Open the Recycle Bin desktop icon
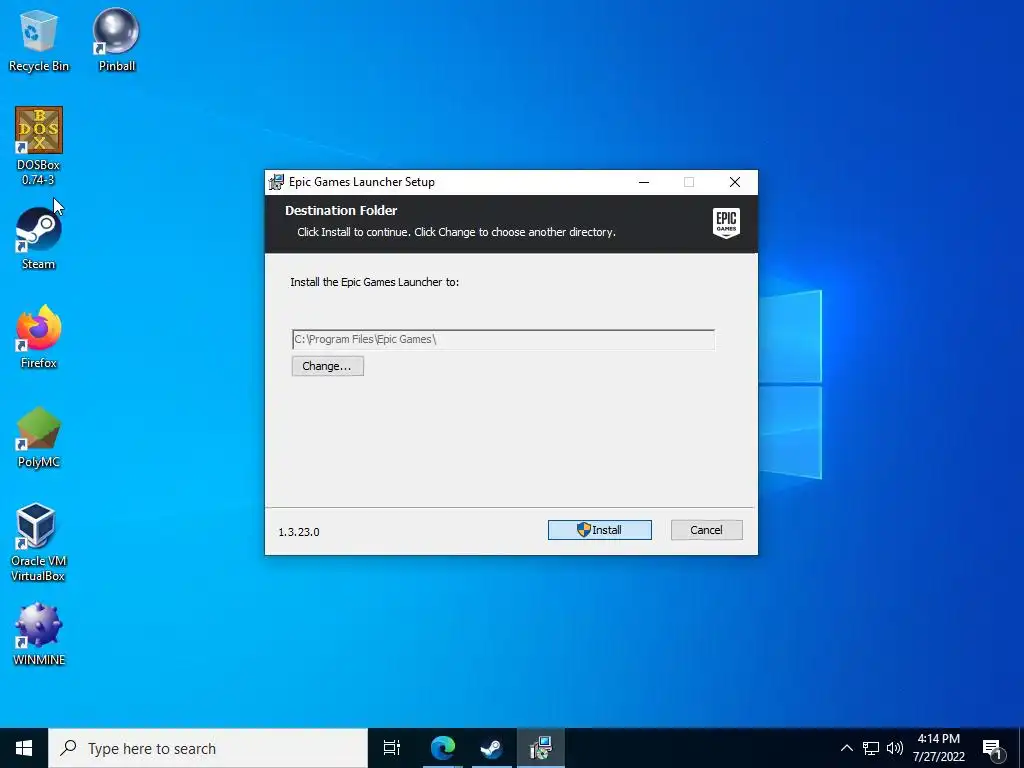1024x768 pixels. (x=39, y=39)
